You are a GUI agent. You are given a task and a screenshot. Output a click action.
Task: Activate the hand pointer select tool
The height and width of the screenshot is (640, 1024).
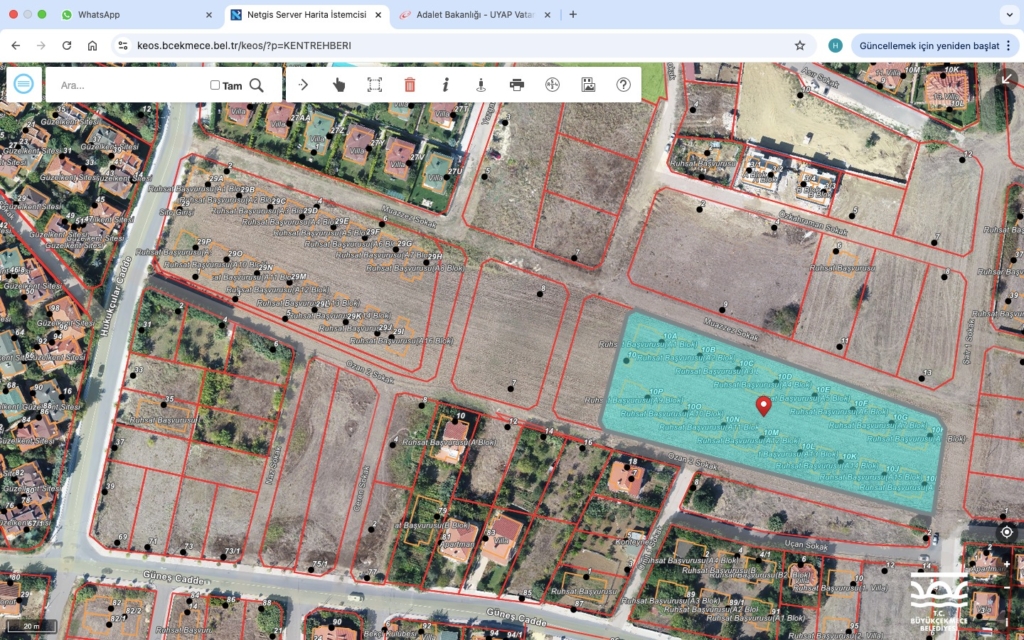tap(339, 85)
